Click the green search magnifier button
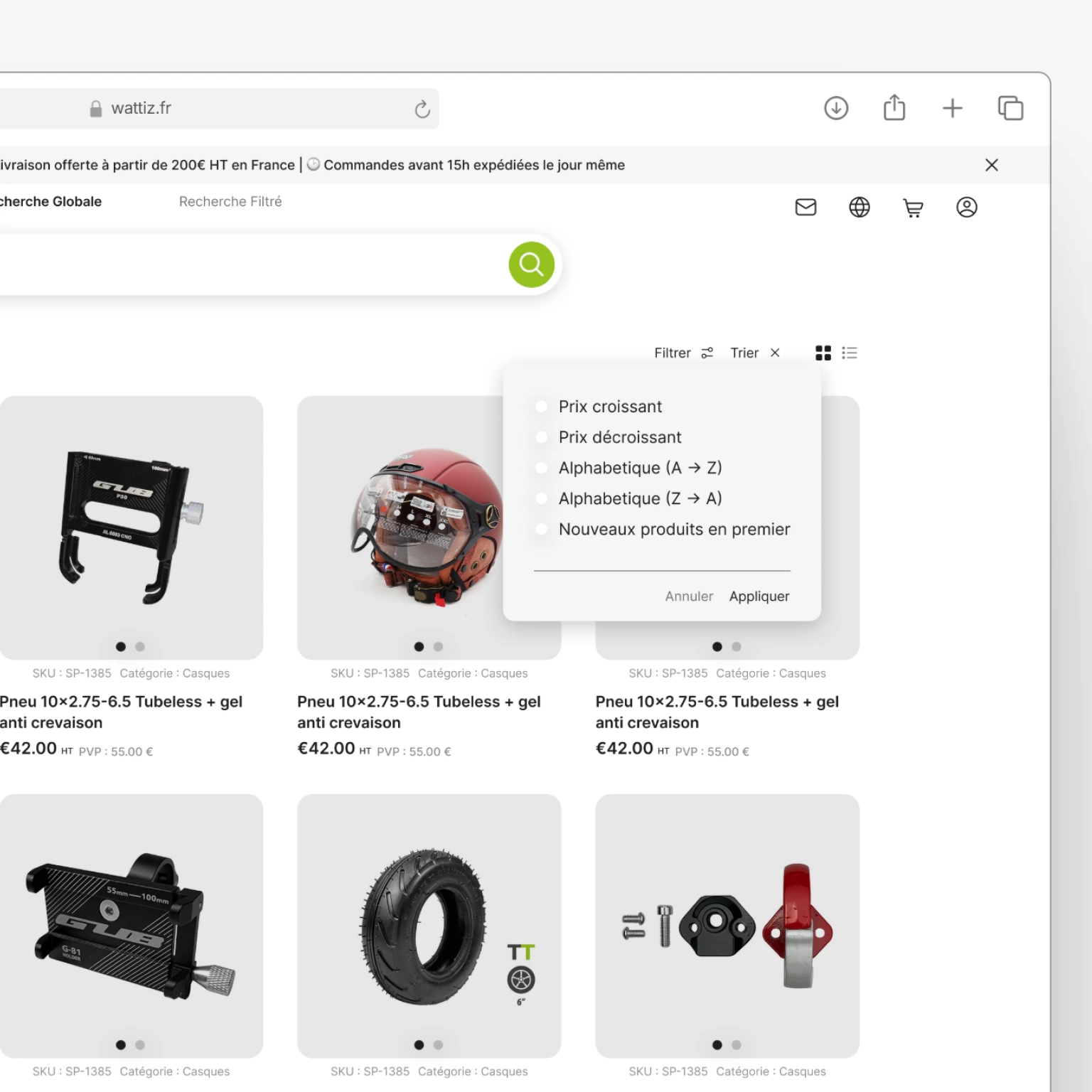 coord(531,264)
